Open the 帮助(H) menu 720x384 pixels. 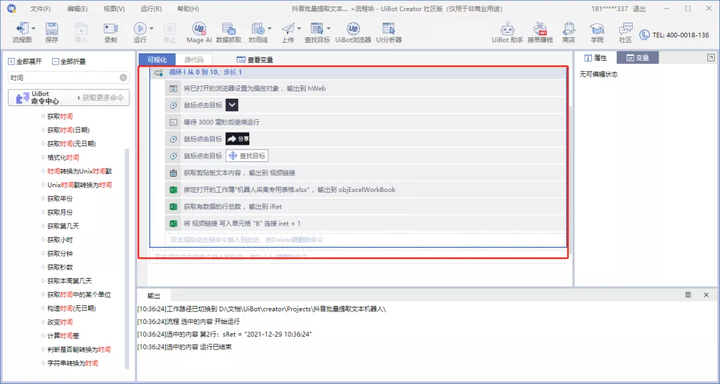(x=188, y=9)
